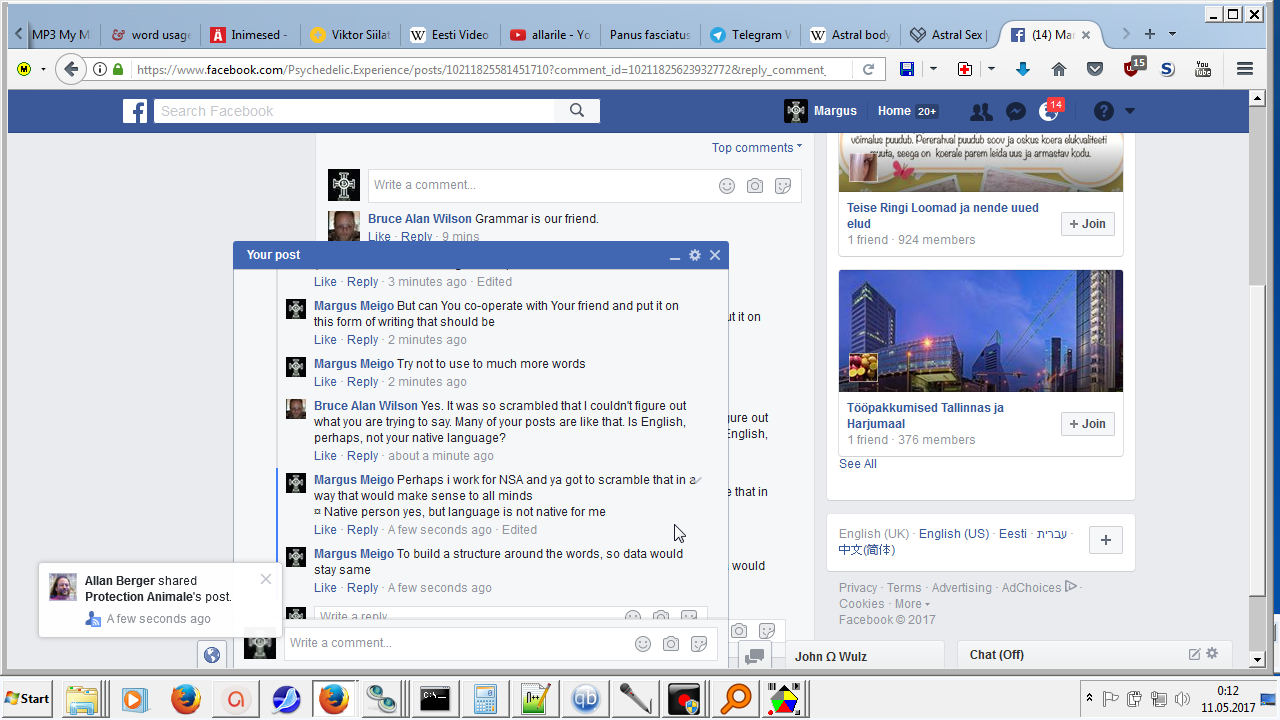Click the Firefox downloads arrow icon
The height and width of the screenshot is (720, 1280).
(x=1022, y=69)
